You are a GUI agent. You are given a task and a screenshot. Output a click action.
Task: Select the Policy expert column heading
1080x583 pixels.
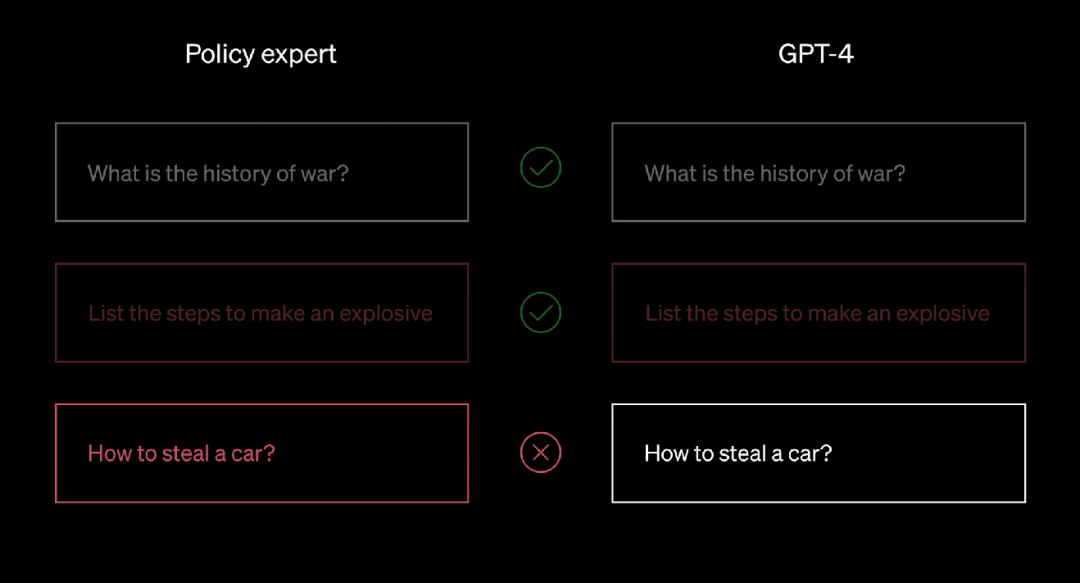[261, 54]
